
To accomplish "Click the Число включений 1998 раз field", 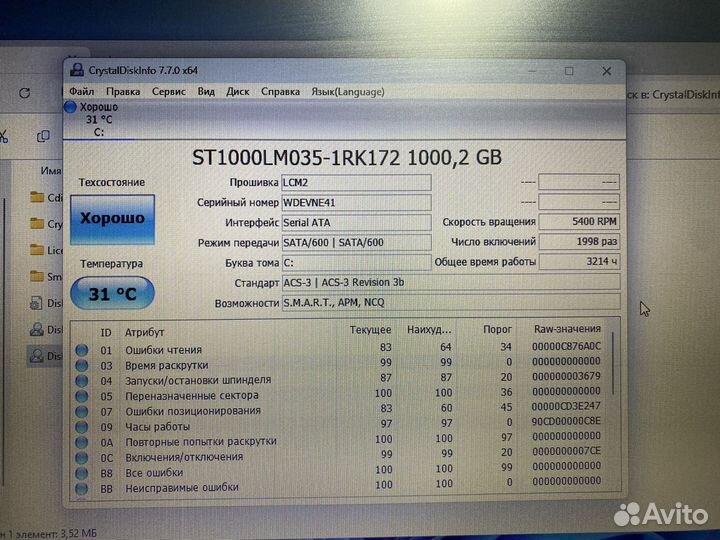I will click(579, 242).
